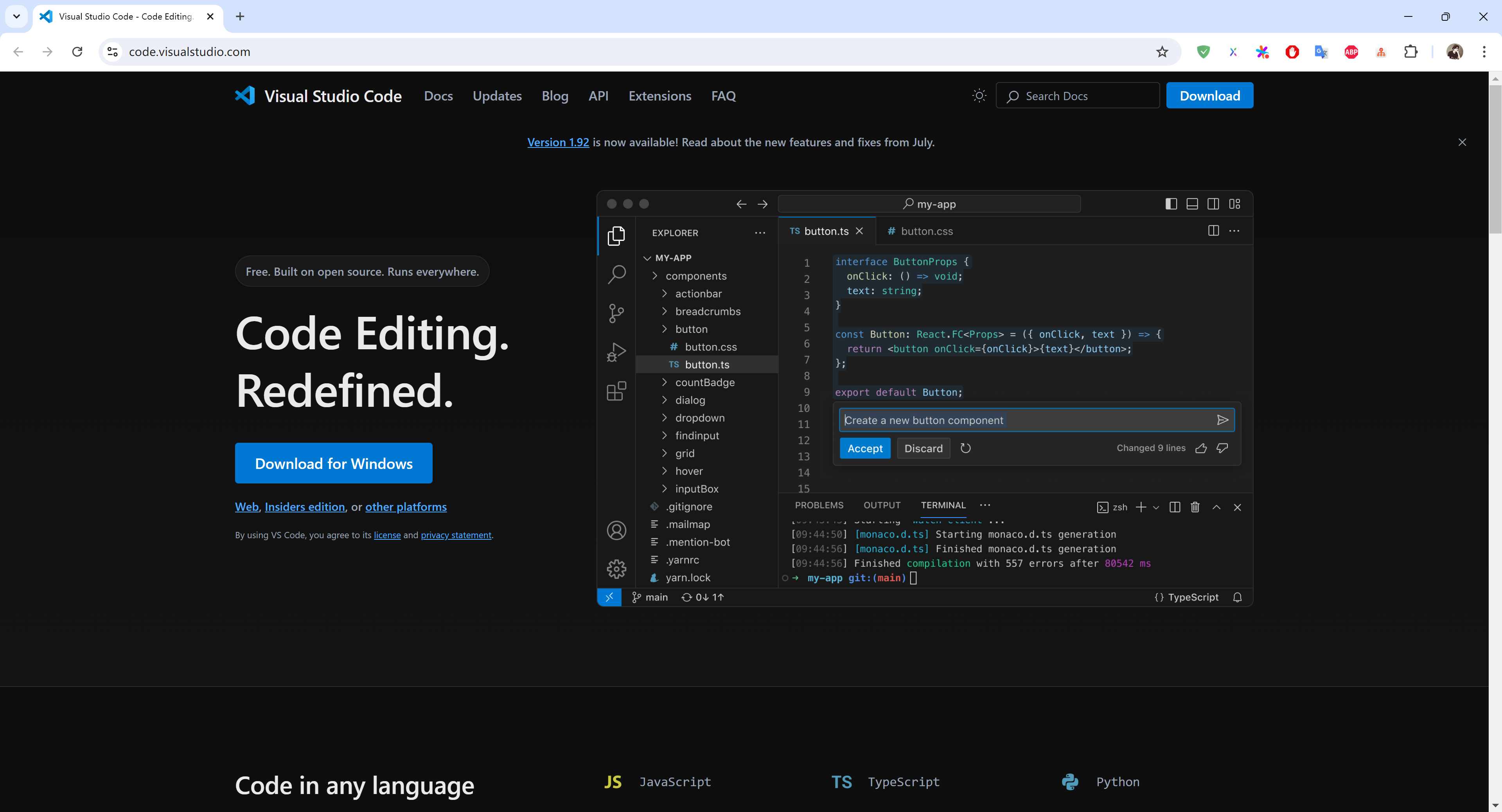Image resolution: width=1502 pixels, height=812 pixels.
Task: Toggle the bottom panel layout icon
Action: [x=1192, y=204]
